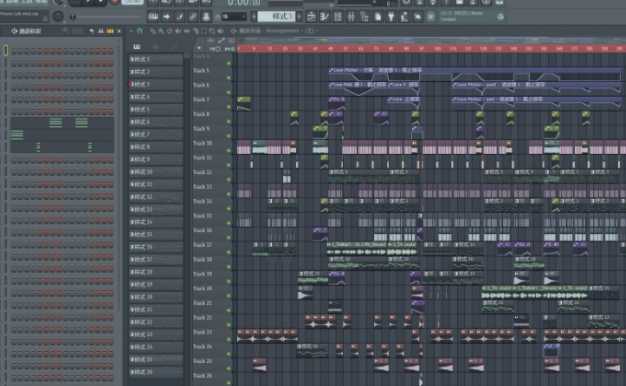Mute Track 5 via its green LED
The width and height of the screenshot is (626, 386).
tap(229, 78)
